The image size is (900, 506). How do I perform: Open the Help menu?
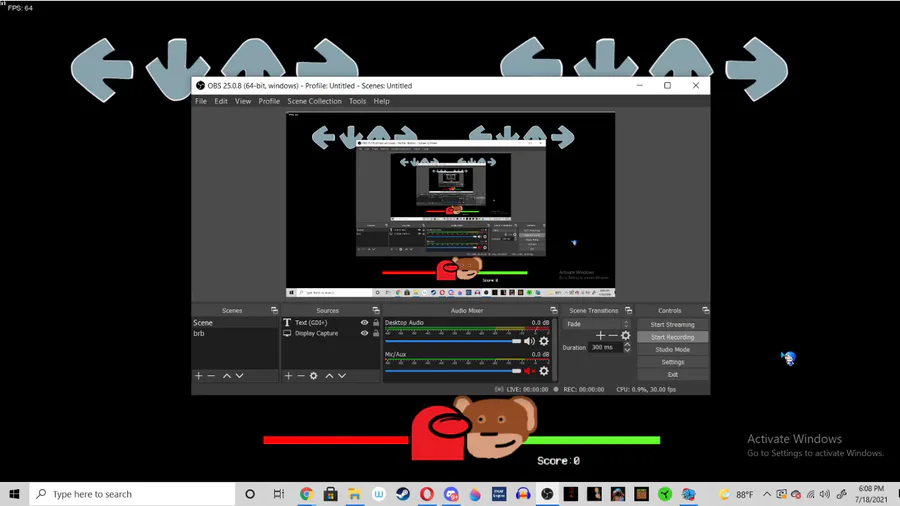coord(382,101)
